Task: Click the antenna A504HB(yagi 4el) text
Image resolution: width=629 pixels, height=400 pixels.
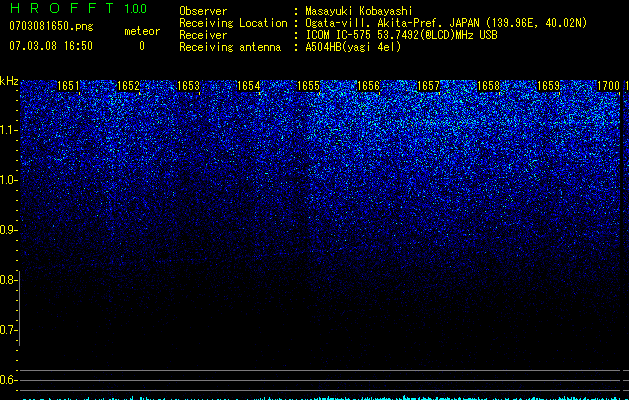Action: pyautogui.click(x=353, y=47)
